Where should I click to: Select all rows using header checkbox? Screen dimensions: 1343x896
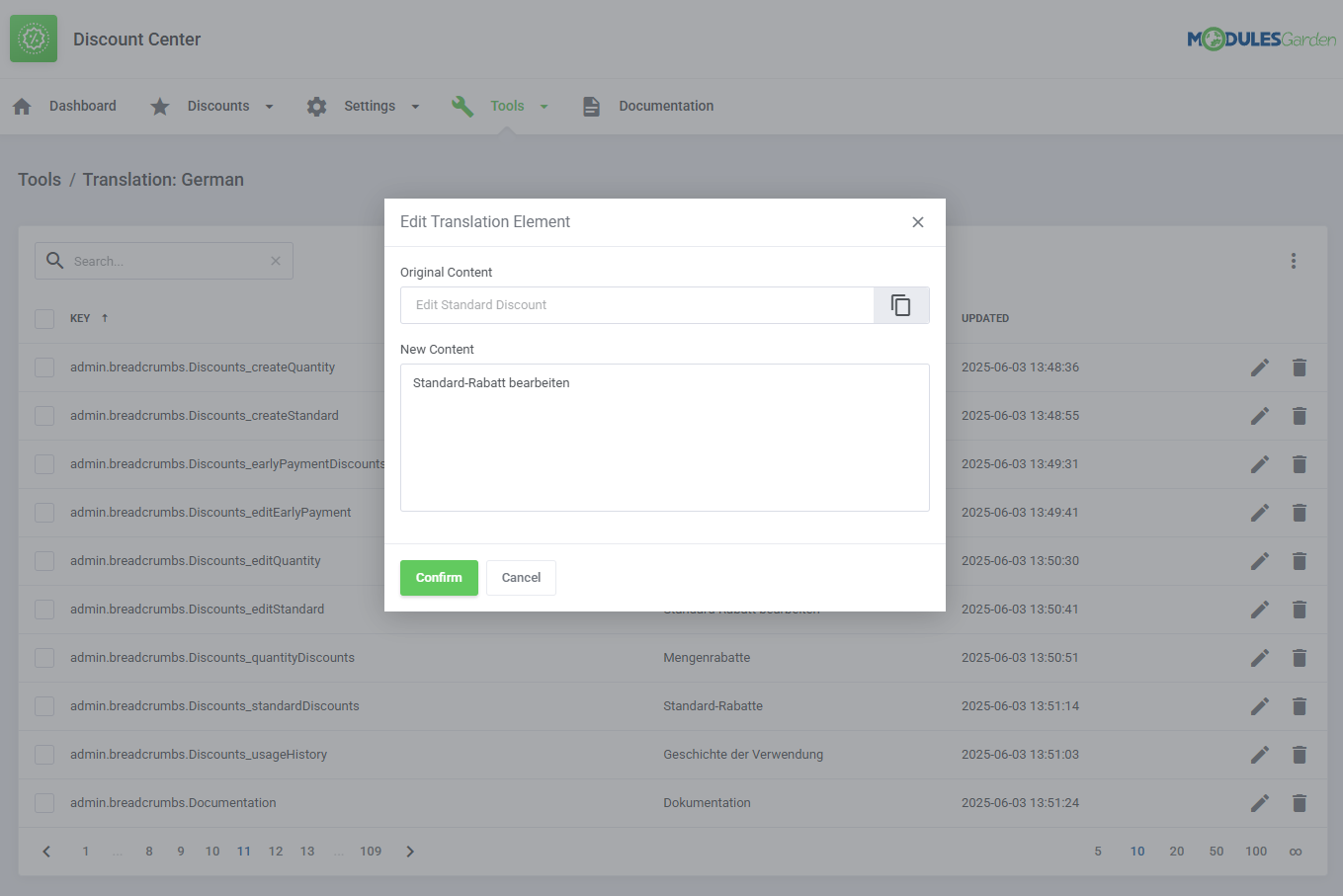[x=44, y=318]
